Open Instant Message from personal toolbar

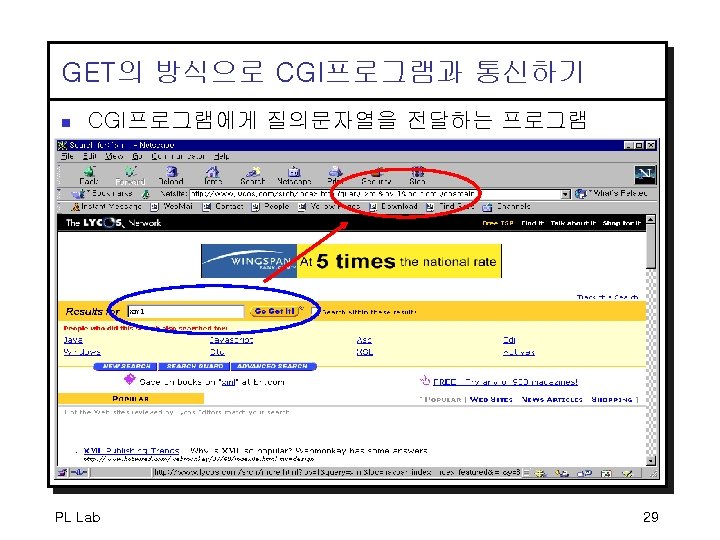(x=106, y=207)
